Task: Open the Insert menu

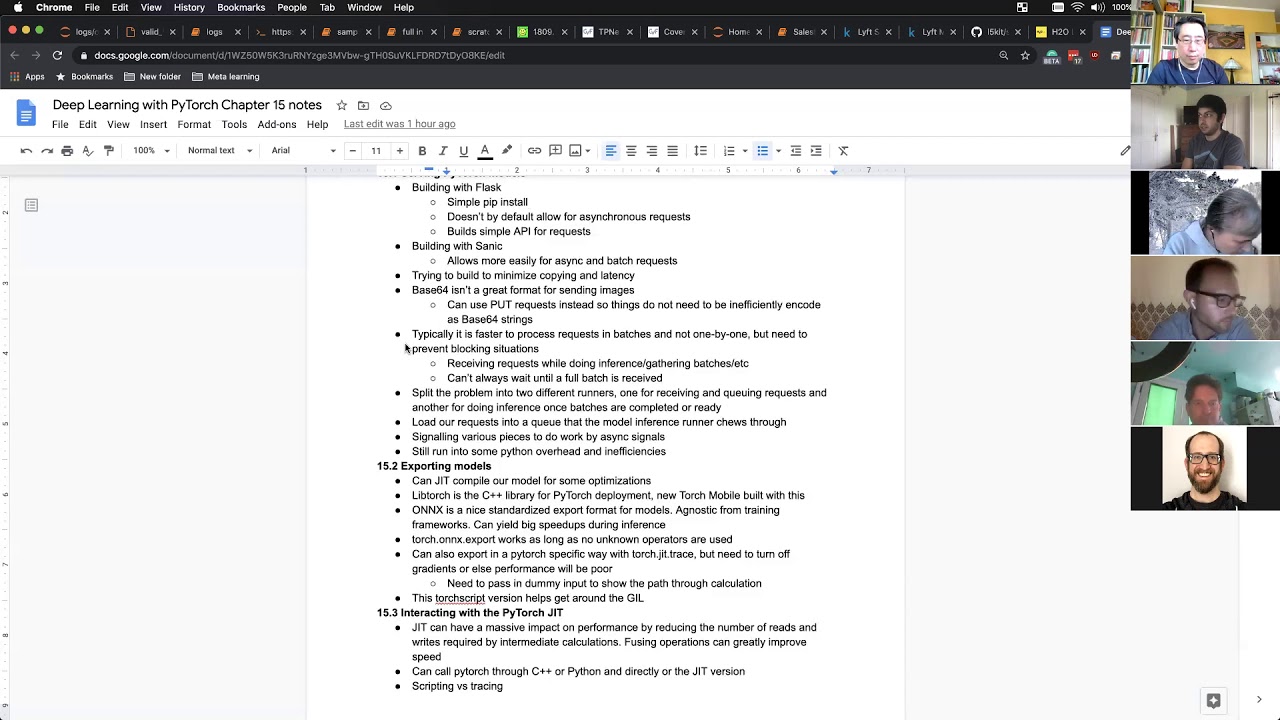Action: (153, 124)
